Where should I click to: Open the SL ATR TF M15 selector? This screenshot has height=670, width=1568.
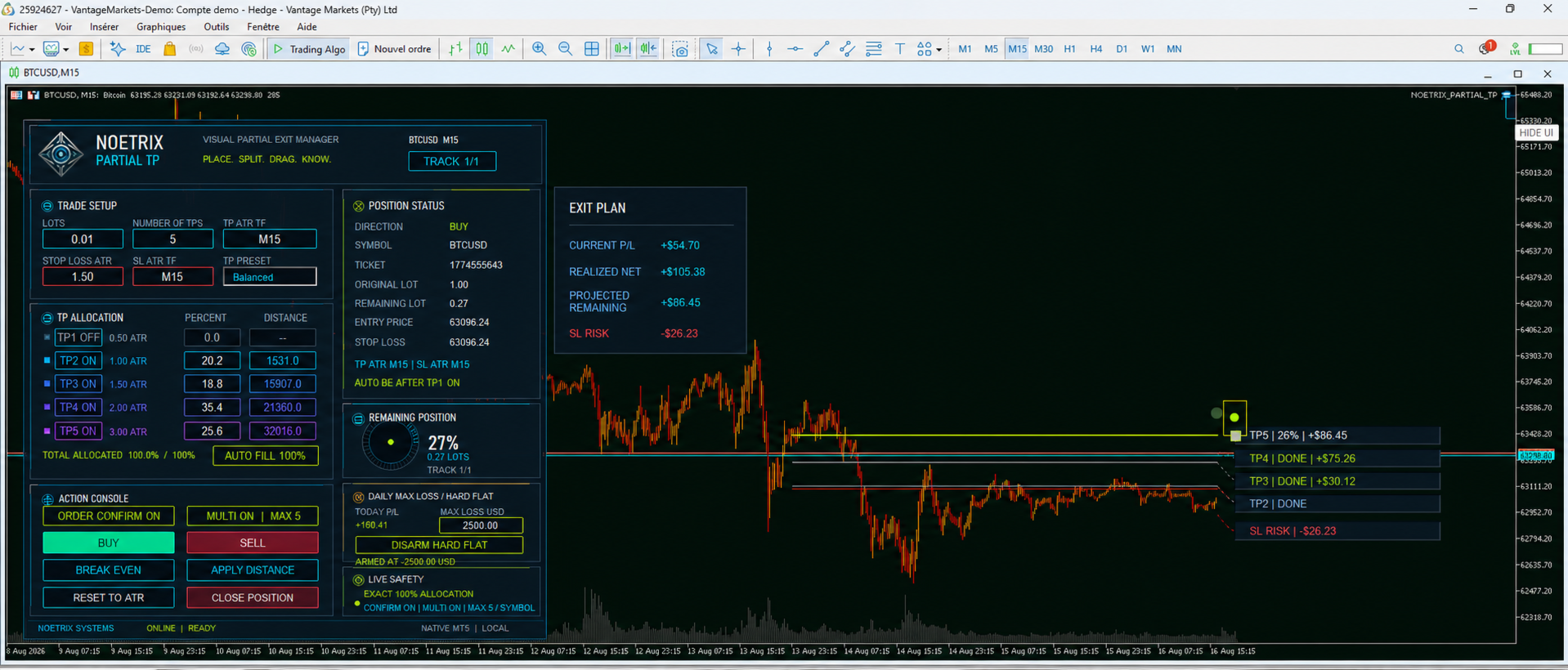pos(172,277)
